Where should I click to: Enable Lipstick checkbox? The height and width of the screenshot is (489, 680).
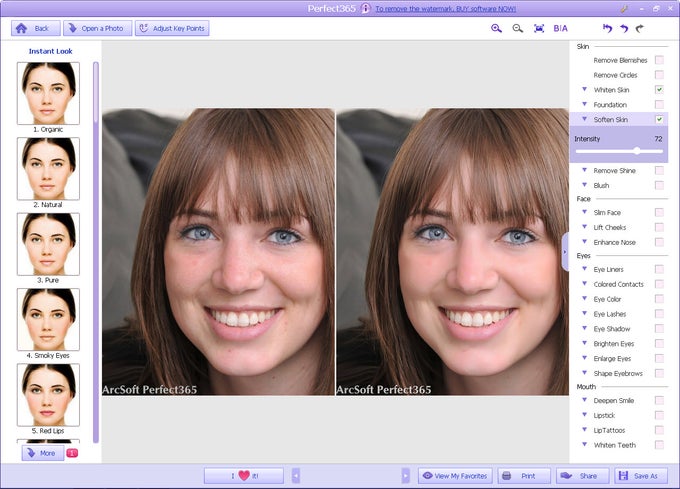pyautogui.click(x=659, y=415)
